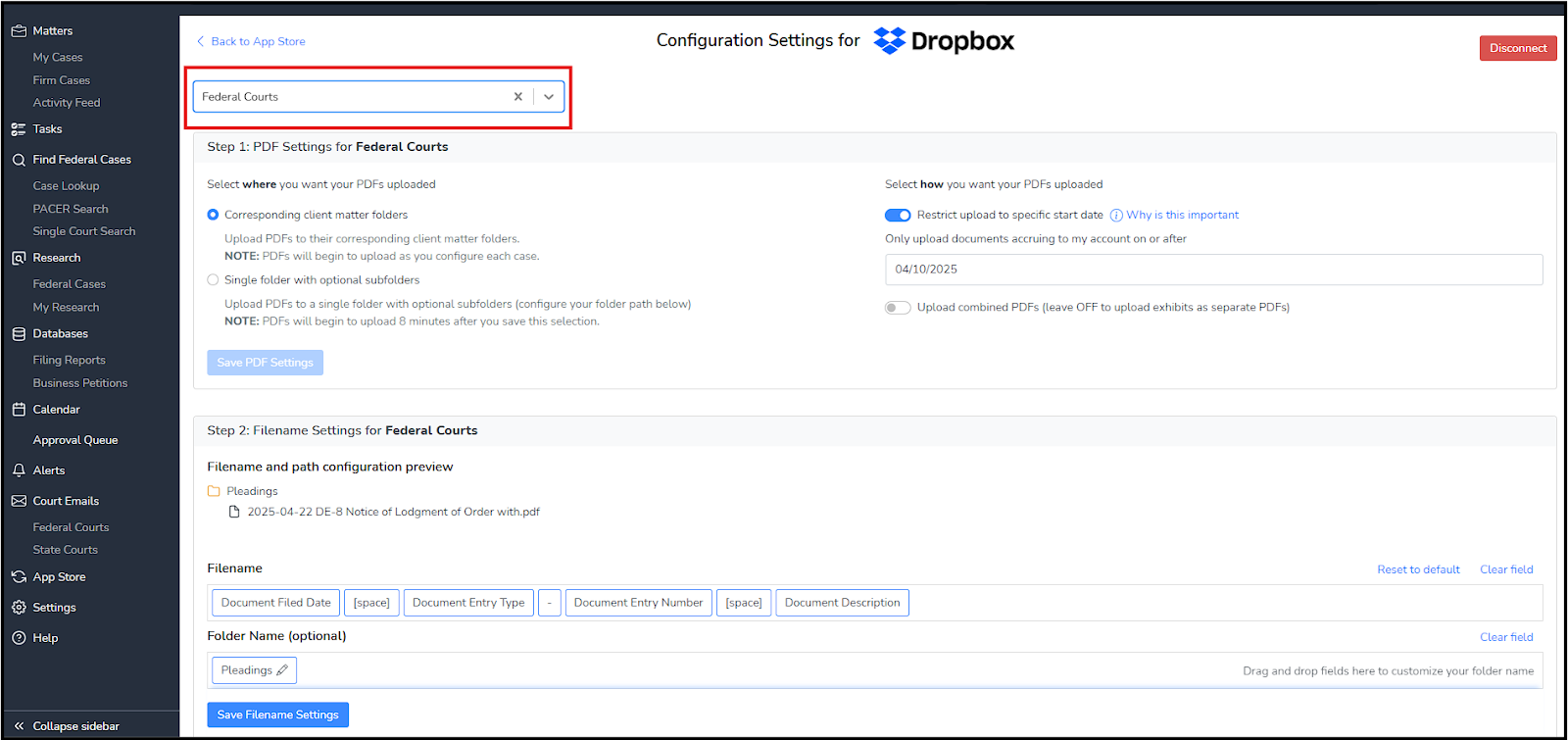Click the Matters briefcase icon

tap(19, 31)
